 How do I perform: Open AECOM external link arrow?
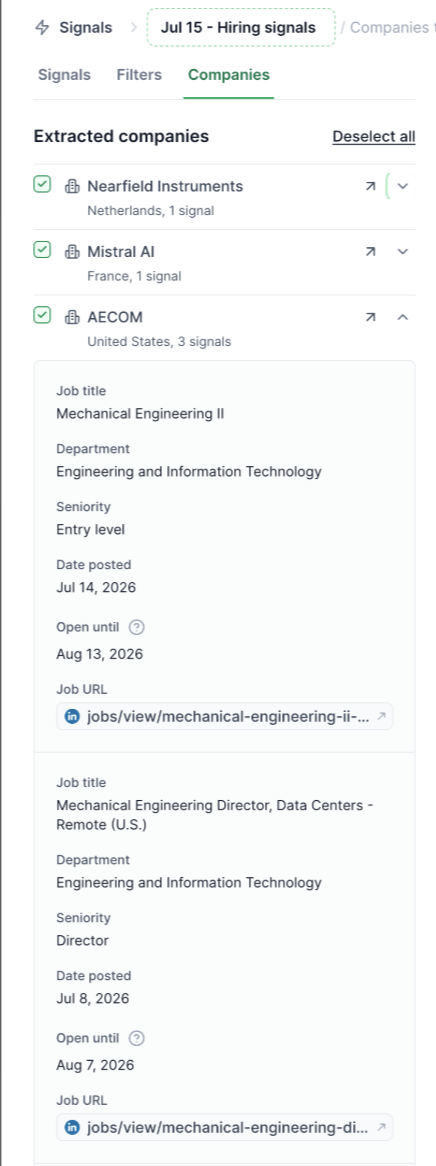(371, 317)
